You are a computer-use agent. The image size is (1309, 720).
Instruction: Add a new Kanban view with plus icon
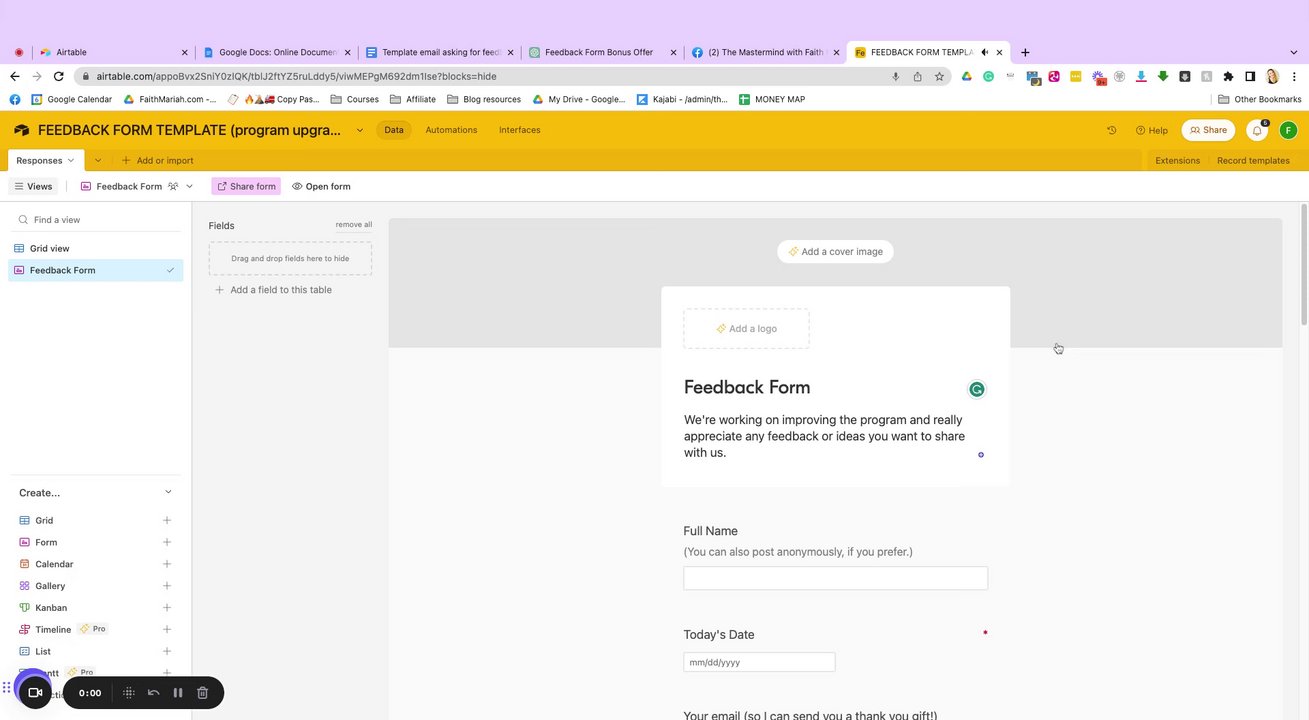pos(167,608)
